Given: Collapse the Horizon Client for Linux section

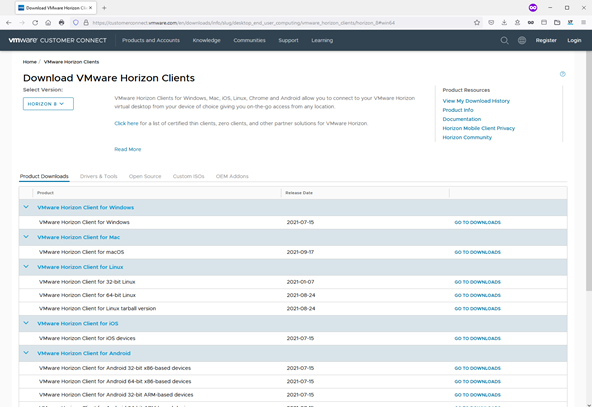Looking at the screenshot, I should coord(26,267).
